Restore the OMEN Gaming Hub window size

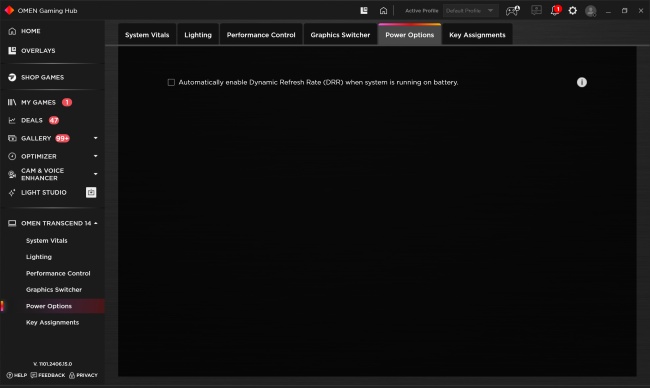[624, 11]
